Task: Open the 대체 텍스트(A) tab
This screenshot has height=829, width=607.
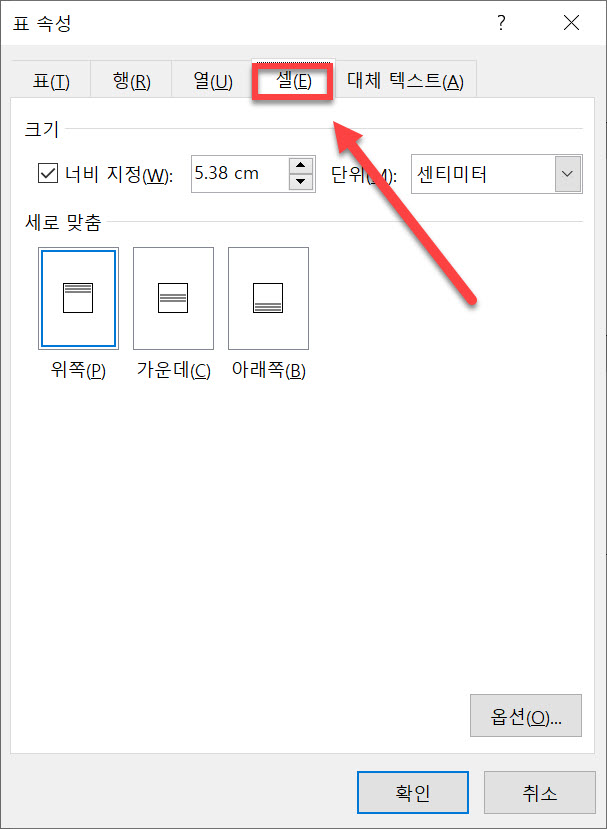Action: tap(406, 81)
